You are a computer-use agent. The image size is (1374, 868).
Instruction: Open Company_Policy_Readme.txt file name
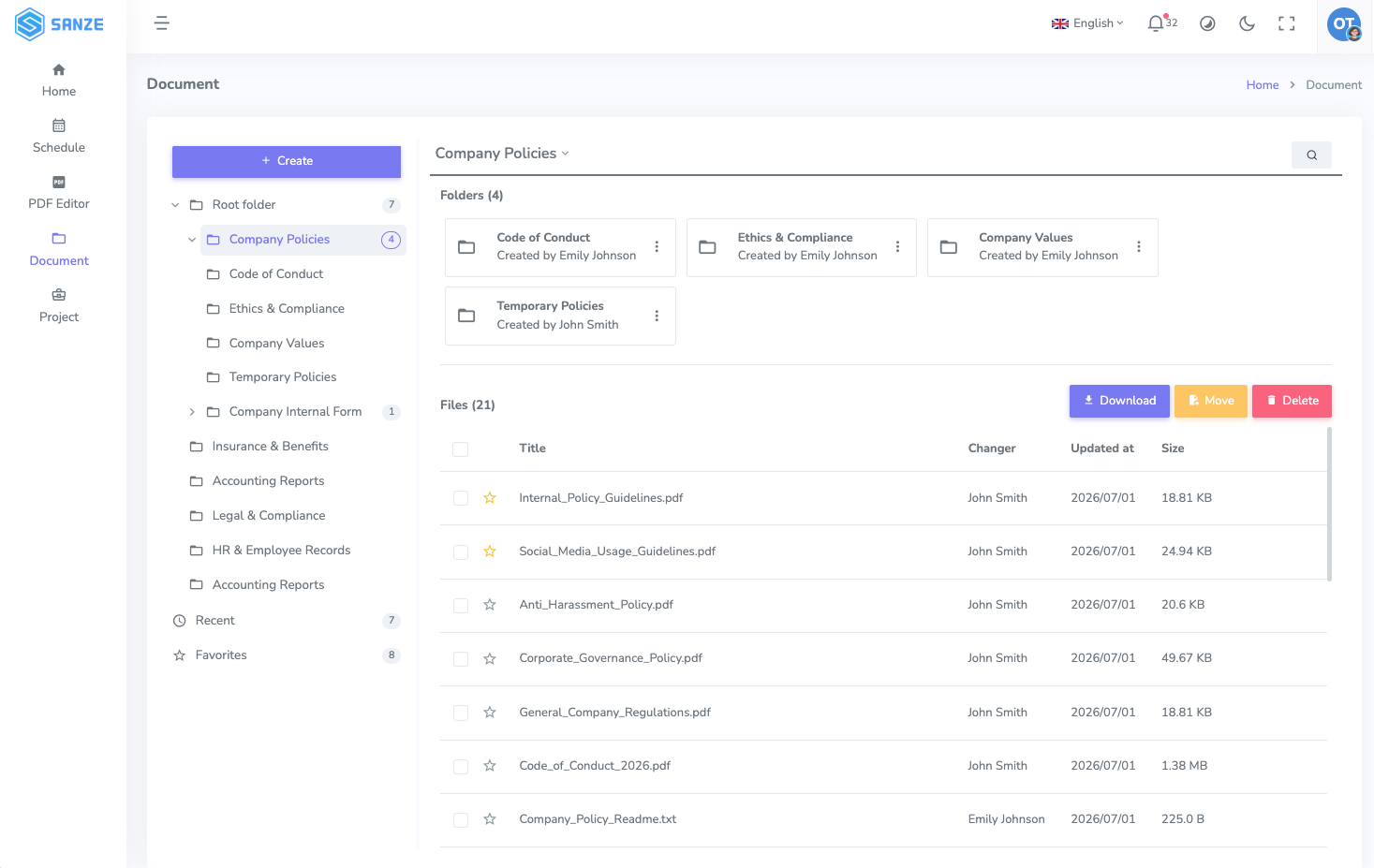coord(598,819)
